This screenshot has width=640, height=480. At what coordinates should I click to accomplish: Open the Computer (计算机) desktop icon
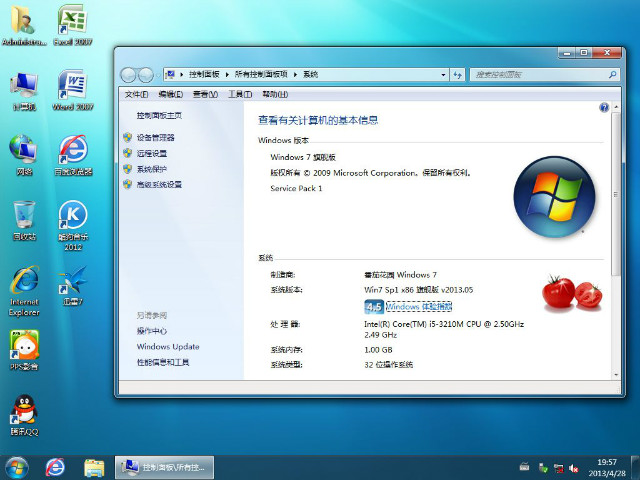(24, 91)
